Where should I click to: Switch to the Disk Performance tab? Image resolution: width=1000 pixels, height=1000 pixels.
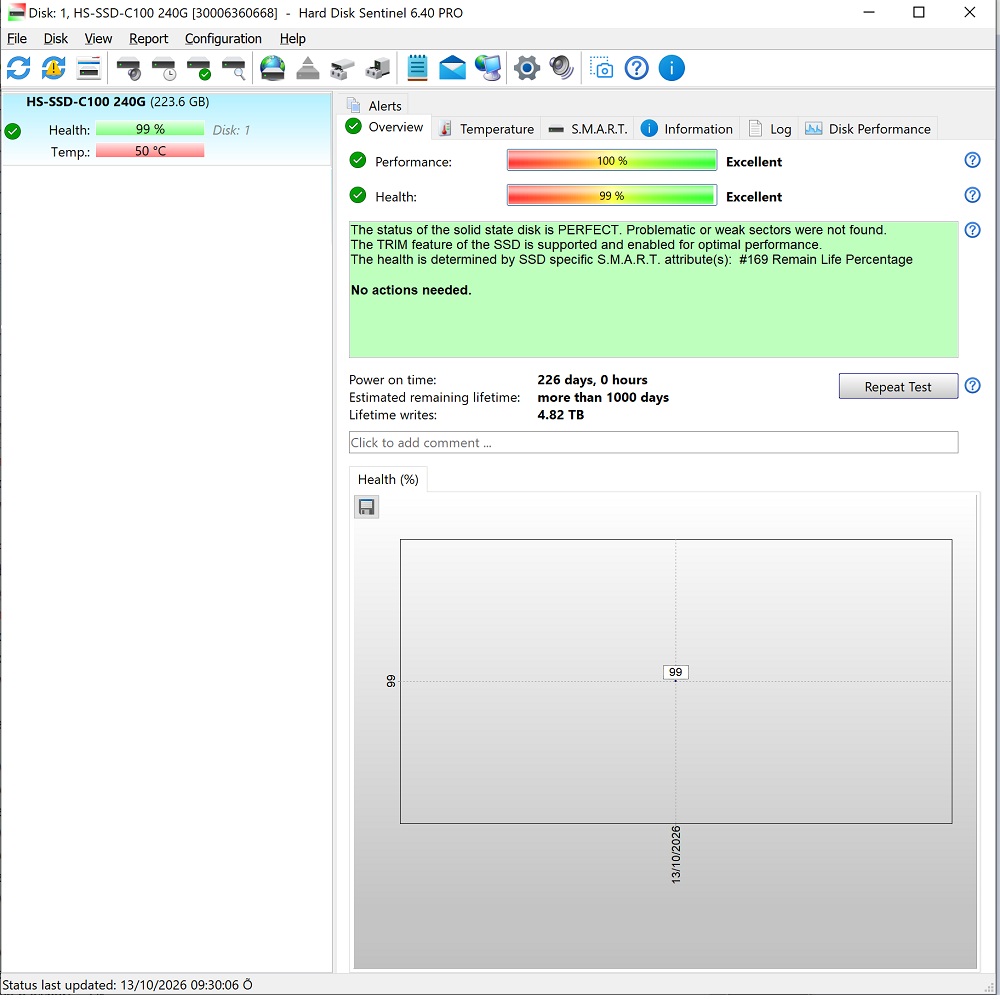(x=868, y=129)
